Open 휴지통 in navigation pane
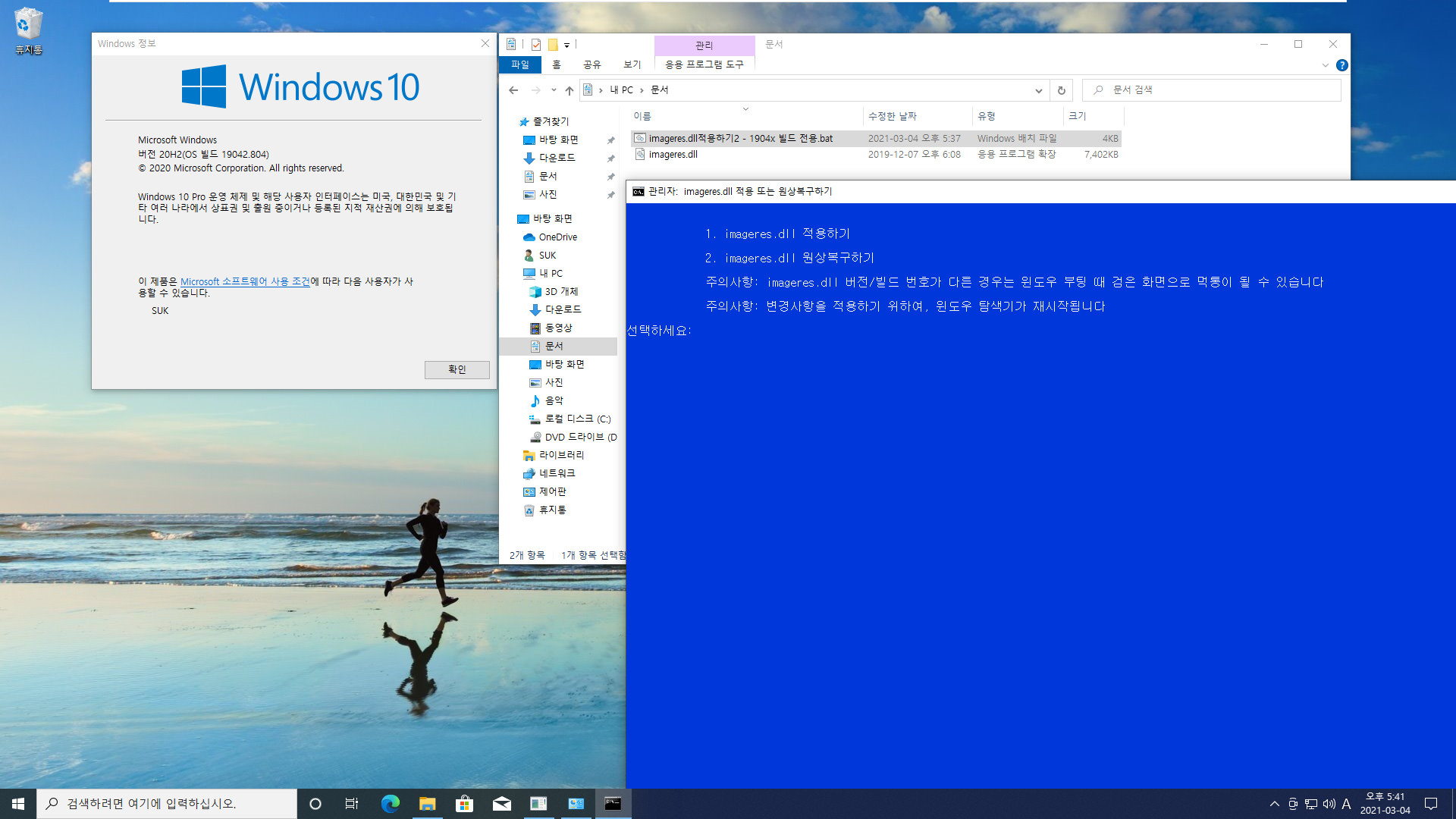 [x=552, y=510]
